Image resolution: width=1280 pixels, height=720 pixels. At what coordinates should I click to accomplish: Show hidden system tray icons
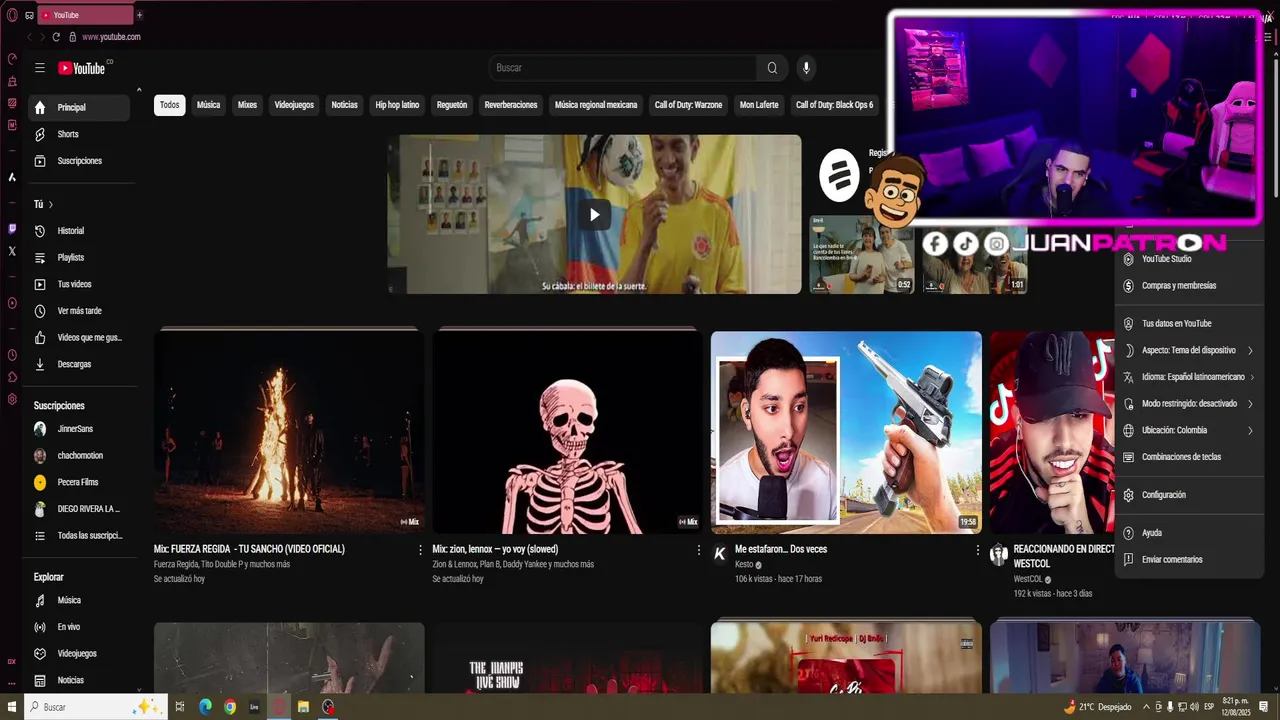(x=1146, y=707)
